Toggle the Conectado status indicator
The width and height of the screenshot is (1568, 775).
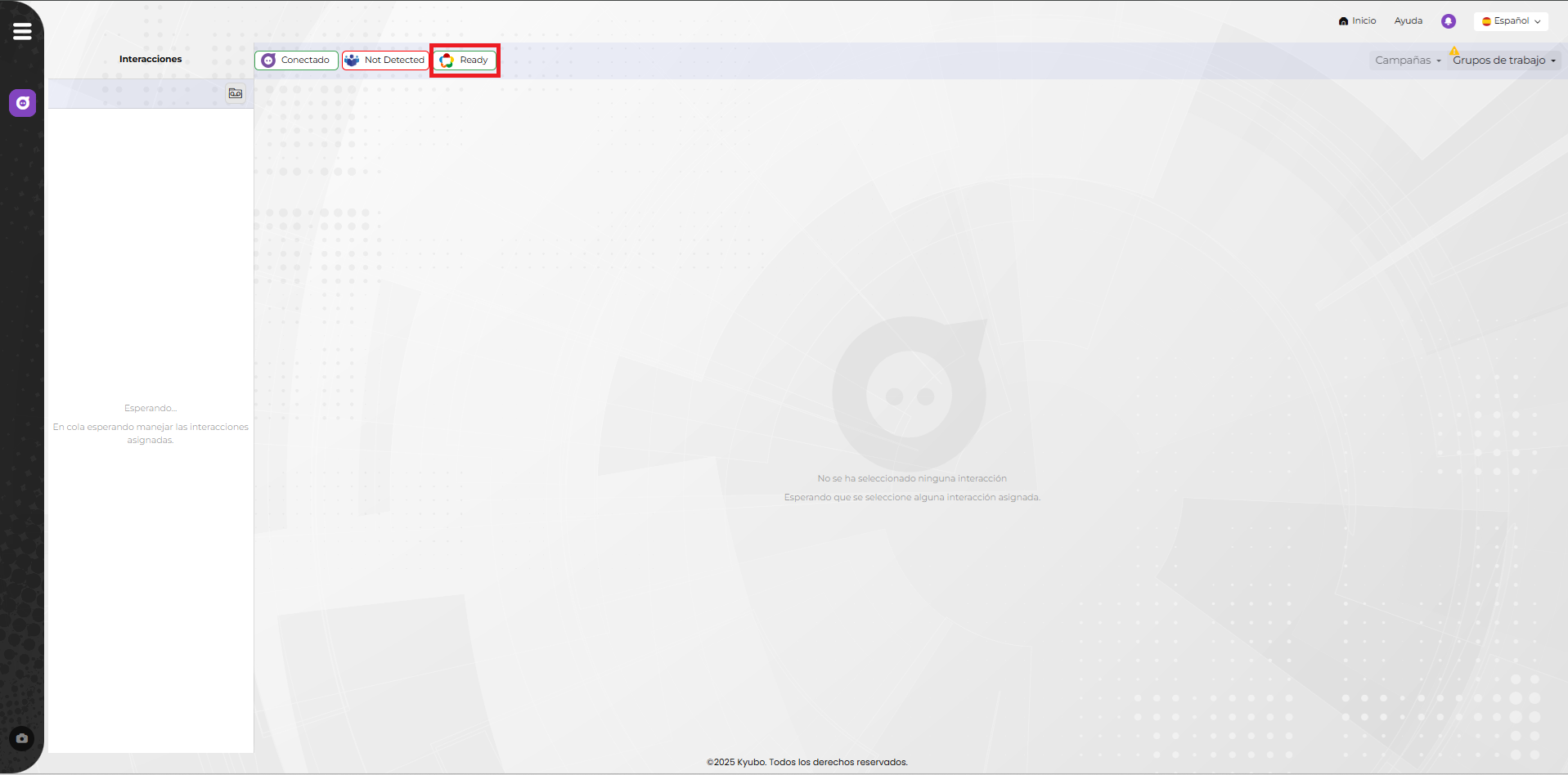pyautogui.click(x=296, y=60)
